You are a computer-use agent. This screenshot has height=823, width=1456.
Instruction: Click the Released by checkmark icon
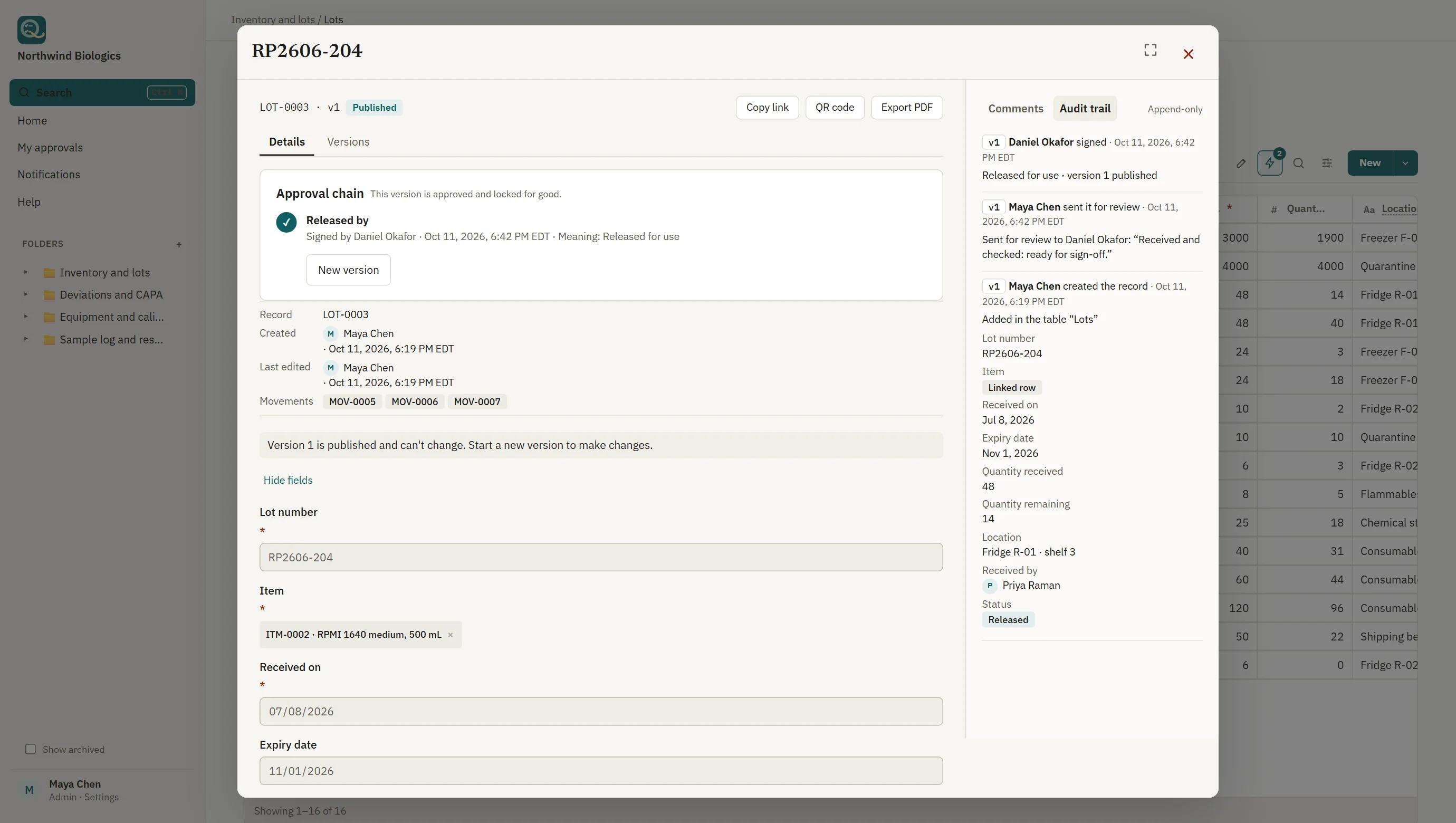coord(286,222)
